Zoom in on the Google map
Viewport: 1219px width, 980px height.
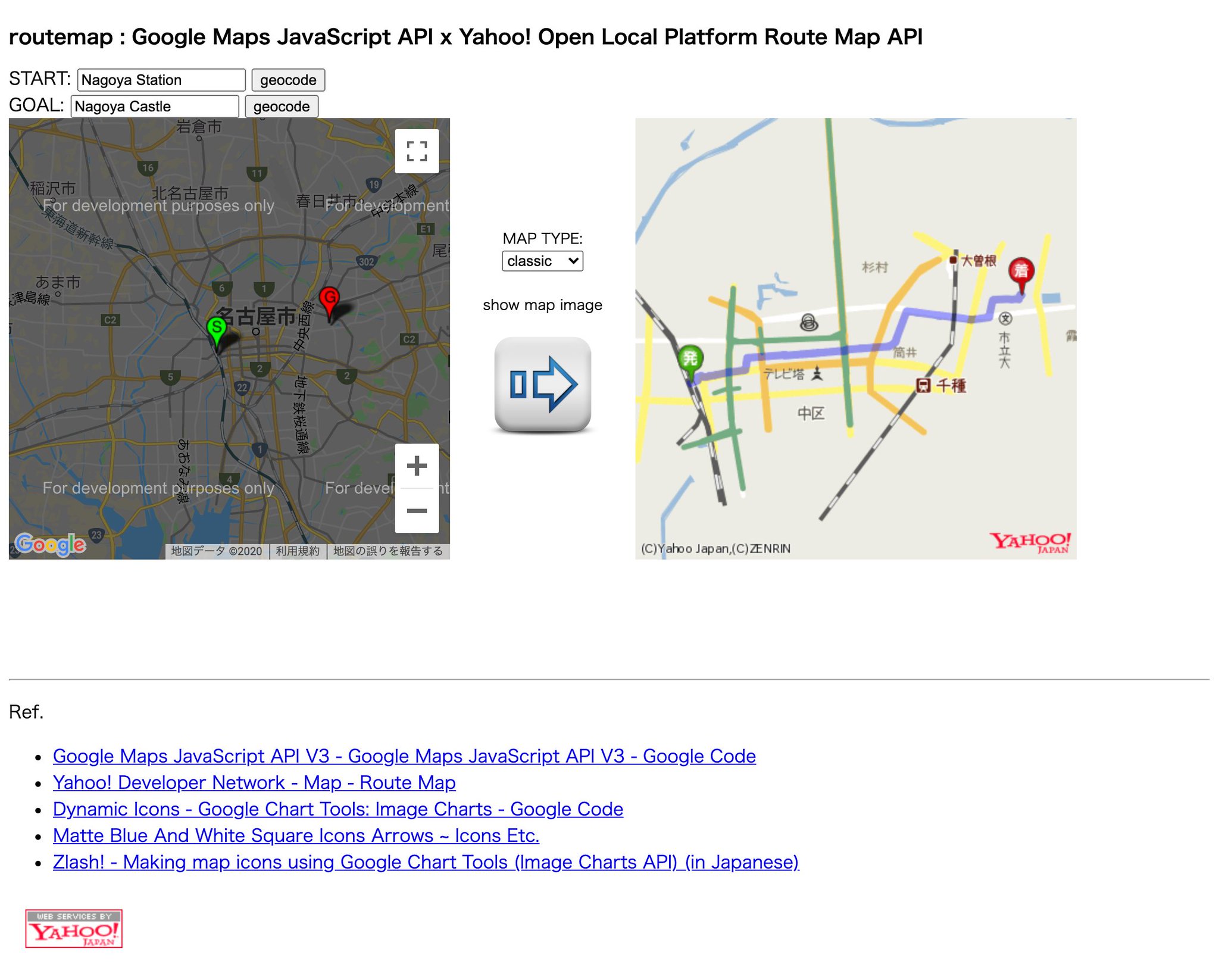point(417,466)
